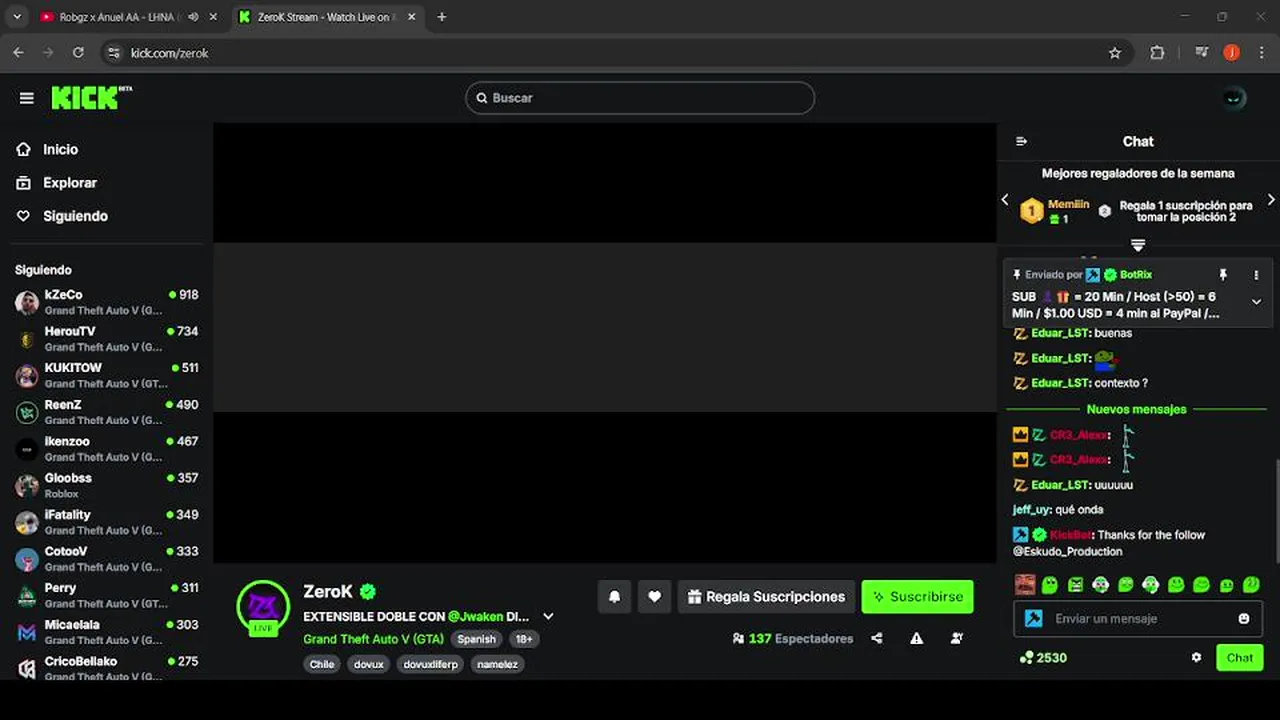This screenshot has width=1280, height=720.
Task: Show previous top gifters slide
Action: click(1005, 200)
